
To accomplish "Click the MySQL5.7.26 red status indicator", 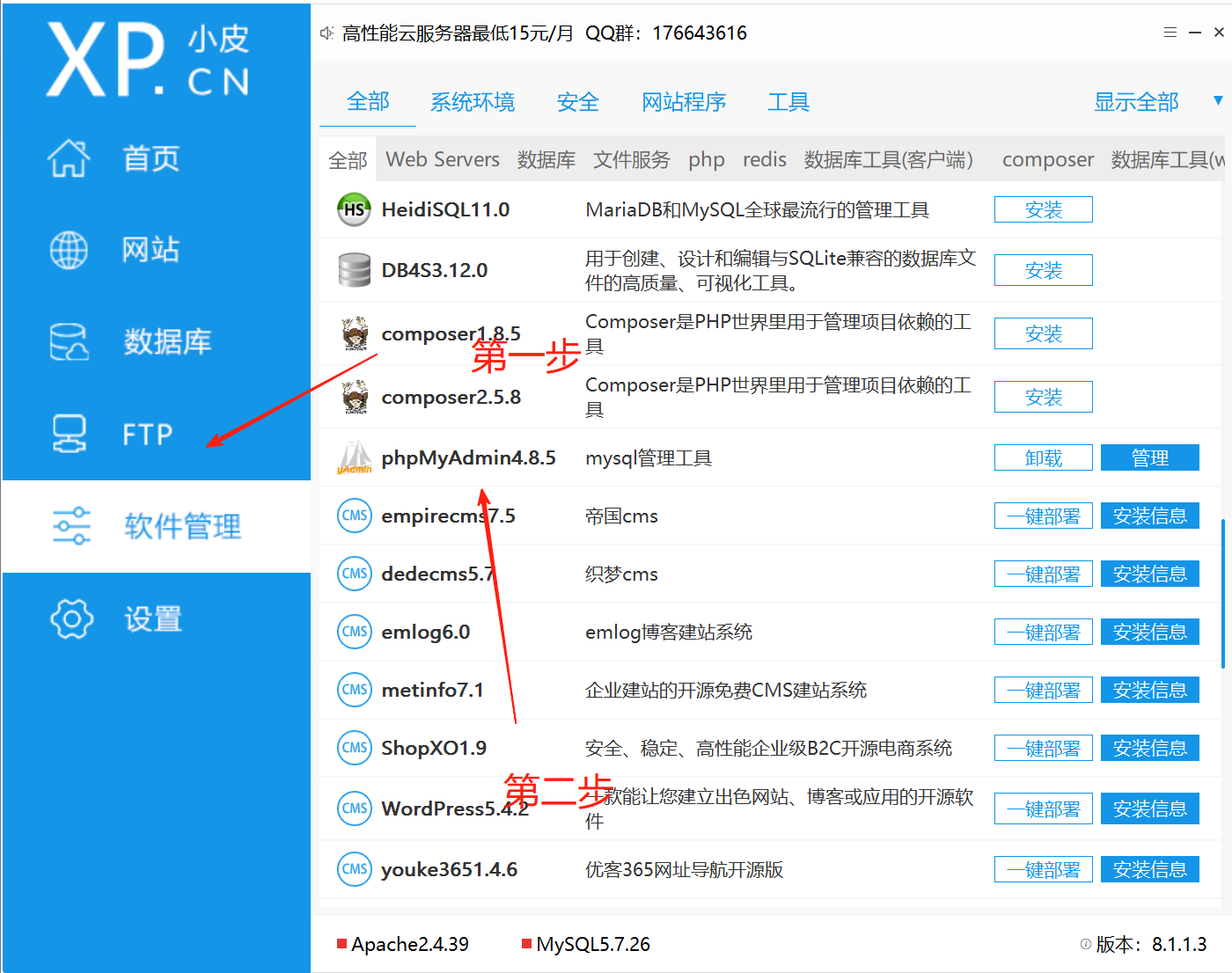I will tap(526, 944).
